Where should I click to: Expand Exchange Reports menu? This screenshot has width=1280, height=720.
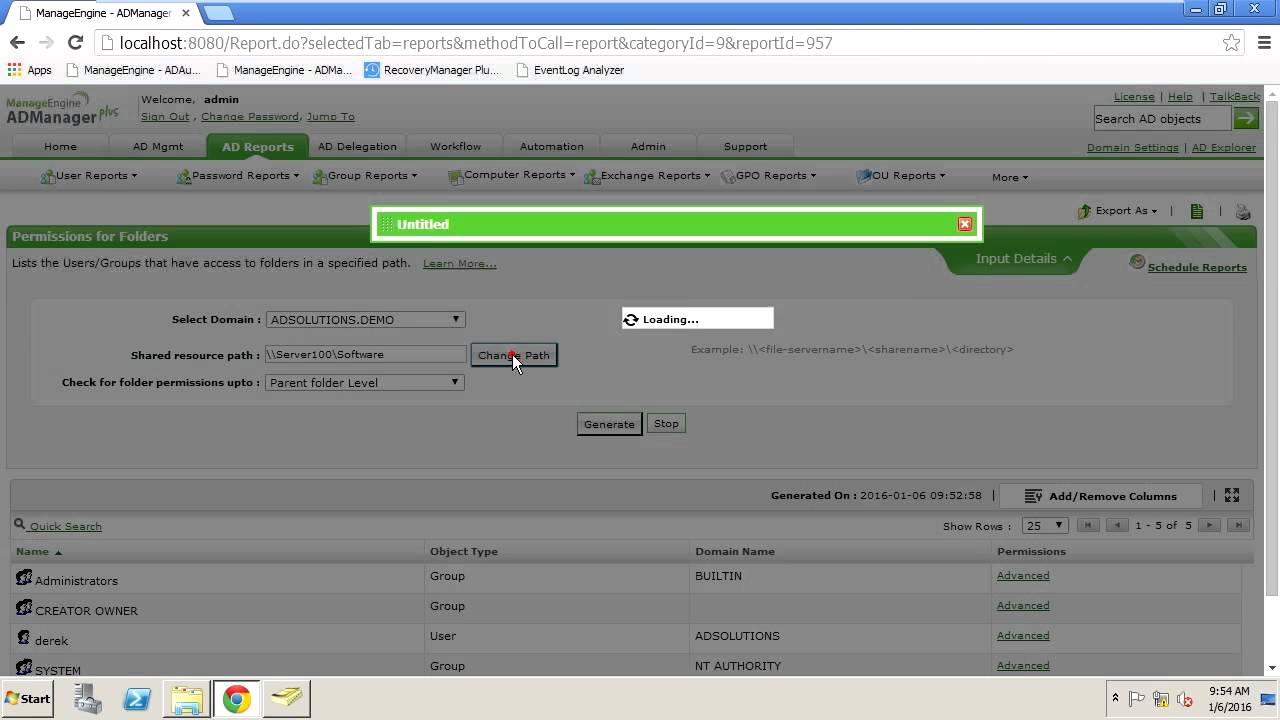(647, 176)
